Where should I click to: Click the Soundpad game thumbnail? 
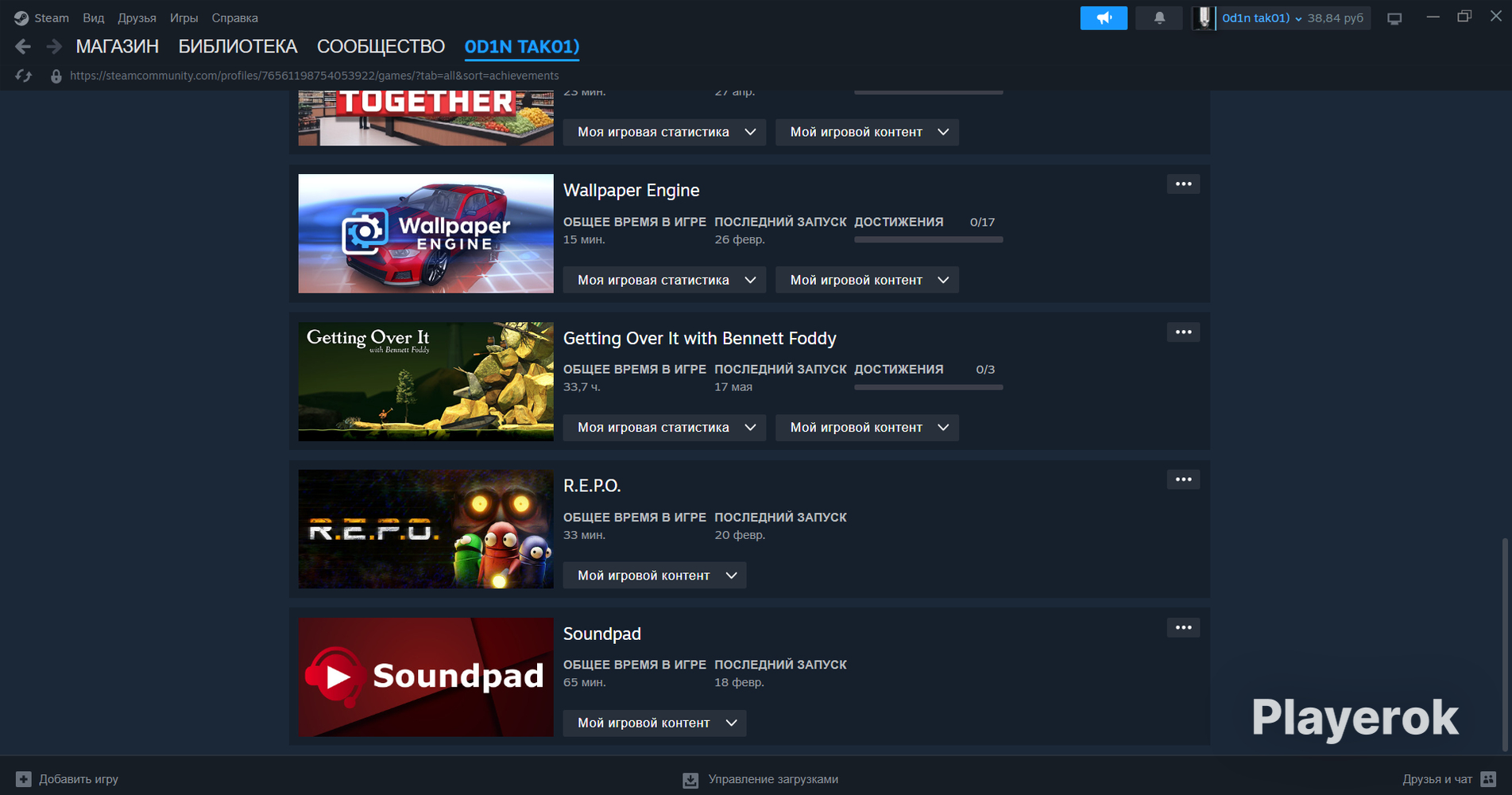(x=426, y=677)
